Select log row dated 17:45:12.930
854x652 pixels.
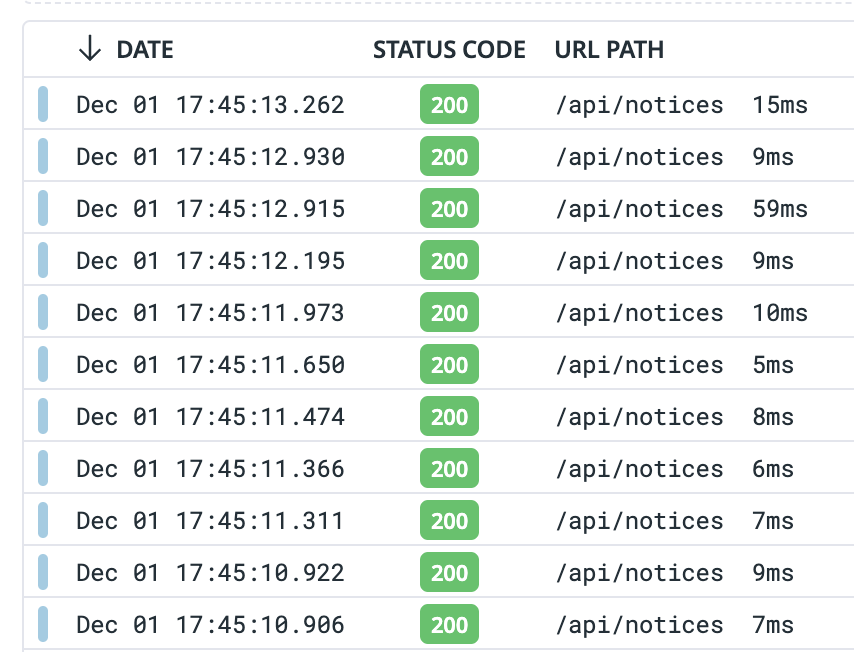[x=438, y=156]
